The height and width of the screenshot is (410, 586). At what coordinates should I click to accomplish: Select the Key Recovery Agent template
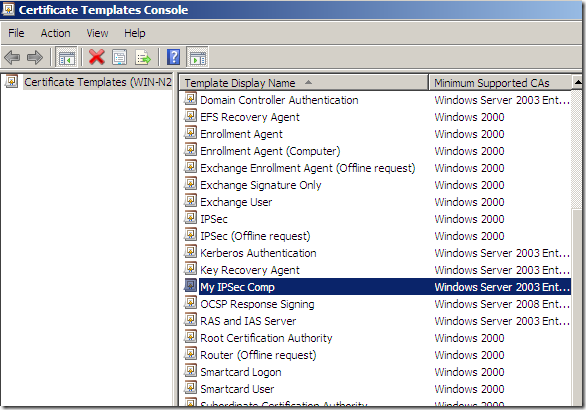250,270
